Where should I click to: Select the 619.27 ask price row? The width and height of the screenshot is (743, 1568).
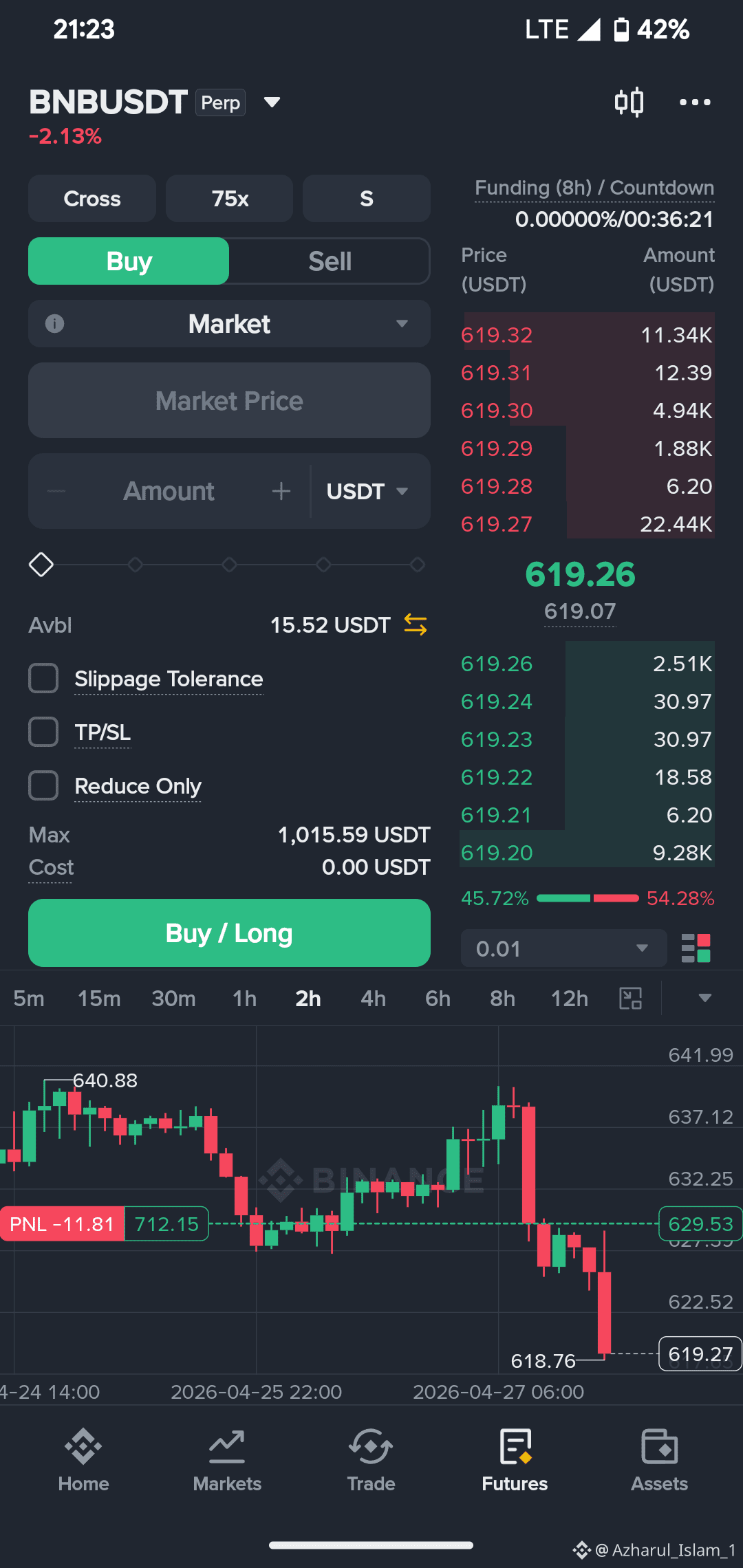tap(587, 524)
